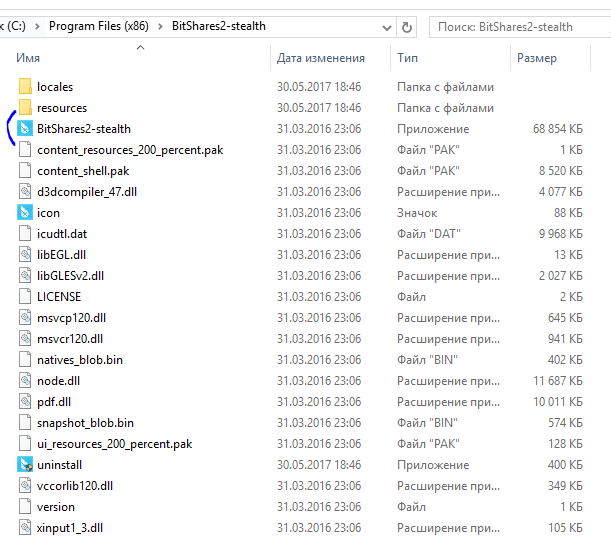Click the pdf.dll file icon

(25, 402)
